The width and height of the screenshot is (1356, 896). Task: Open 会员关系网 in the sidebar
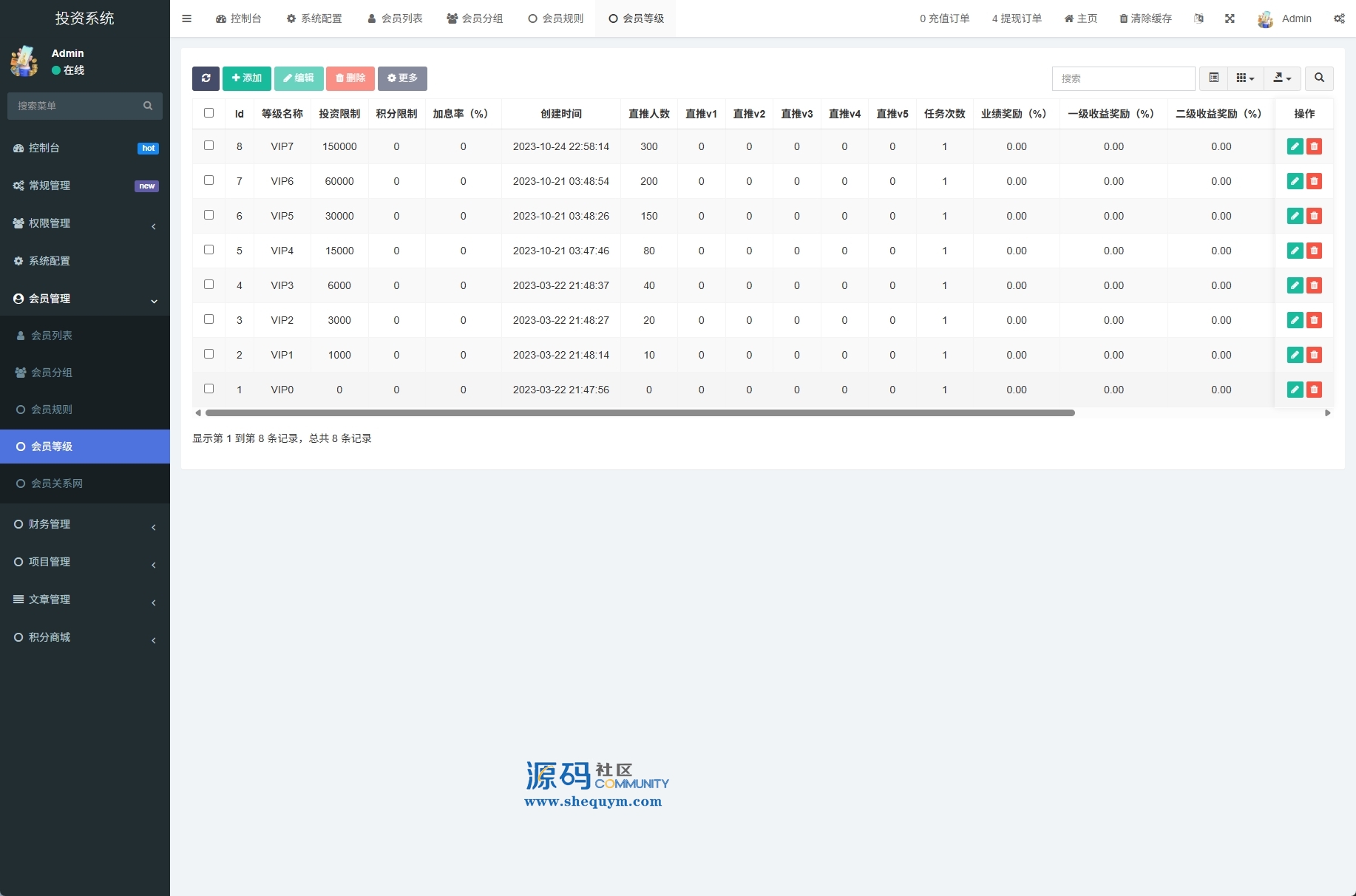[x=57, y=483]
